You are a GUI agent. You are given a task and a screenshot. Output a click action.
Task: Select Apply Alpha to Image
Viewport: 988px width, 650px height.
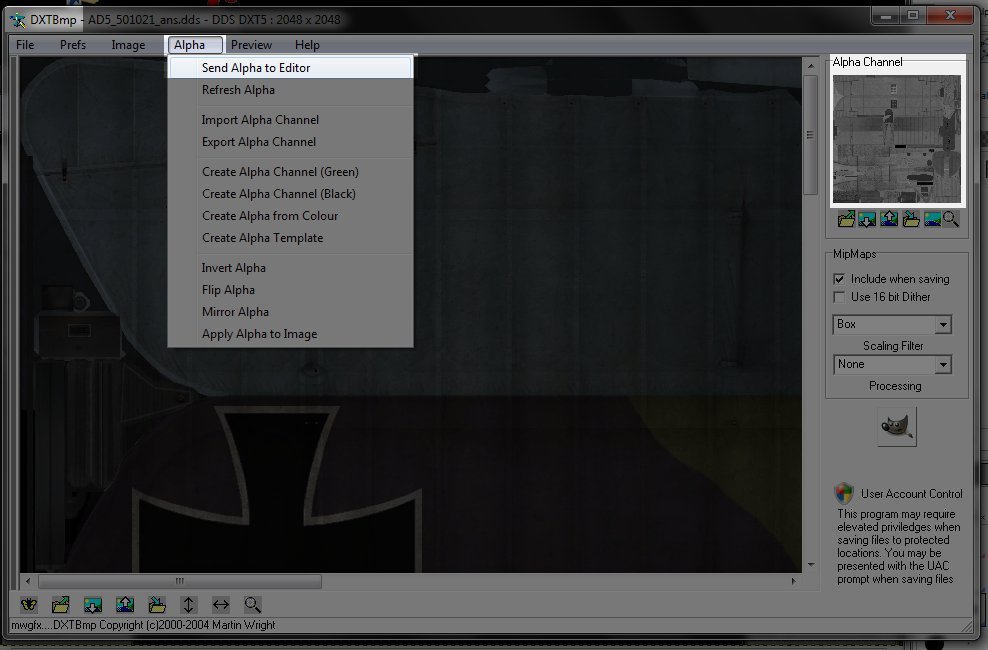(x=290, y=334)
